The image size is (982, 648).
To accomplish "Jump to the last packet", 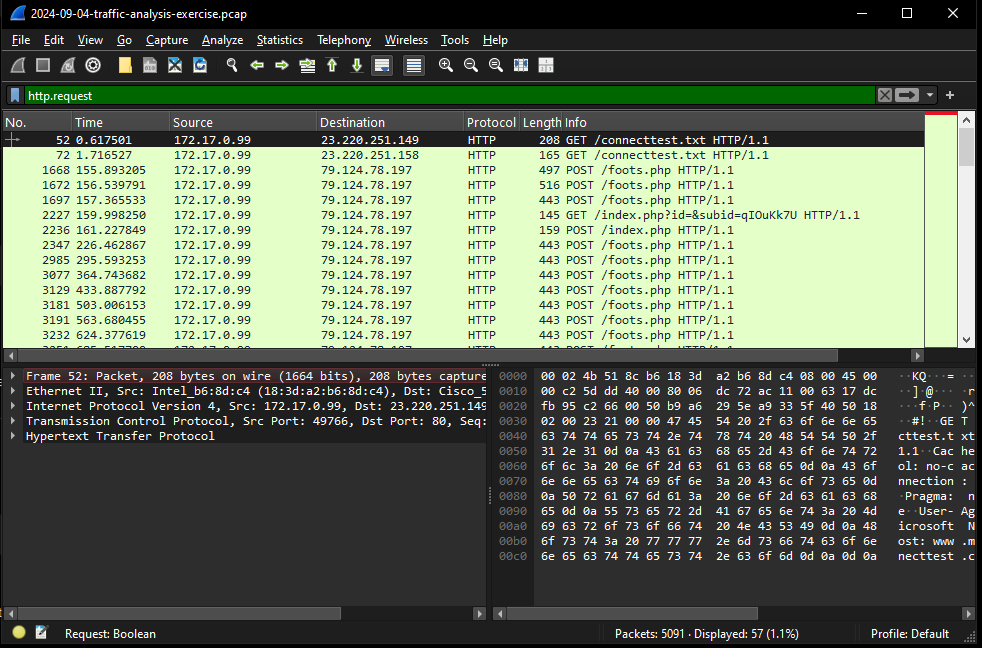I will (x=357, y=65).
